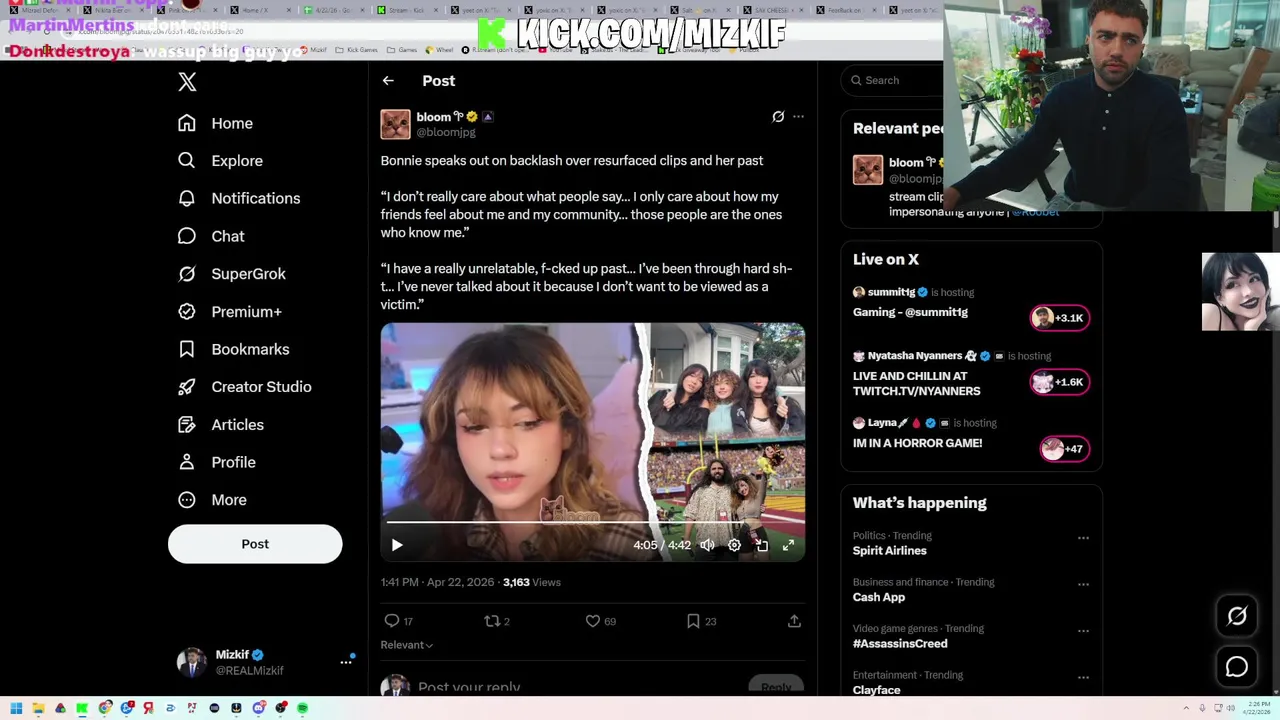The height and width of the screenshot is (720, 1280).
Task: Open Mizkif account switcher menu dots
Action: point(346,661)
